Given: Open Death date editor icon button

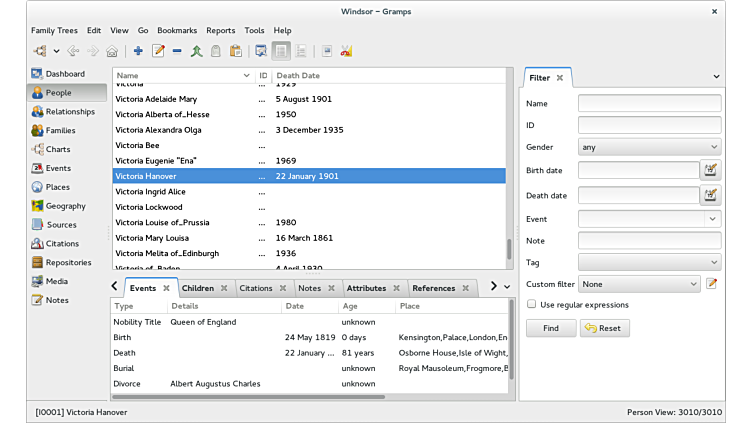Looking at the screenshot, I should [710, 195].
